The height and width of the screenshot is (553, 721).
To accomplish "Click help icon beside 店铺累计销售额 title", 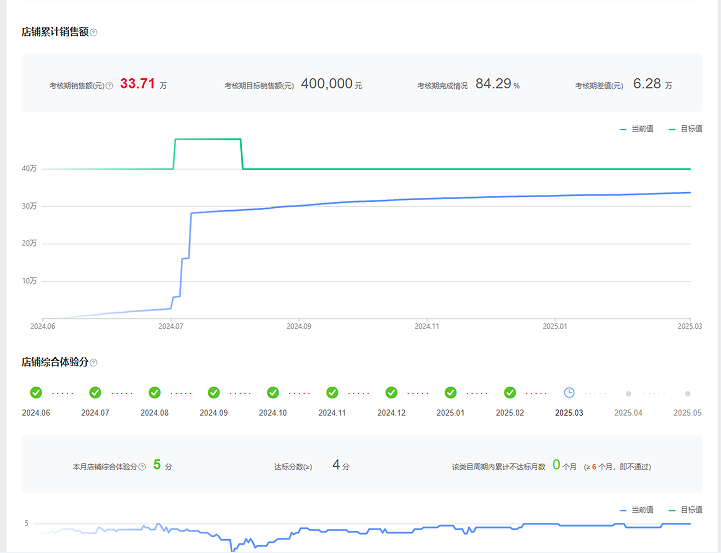I will click(x=94, y=32).
